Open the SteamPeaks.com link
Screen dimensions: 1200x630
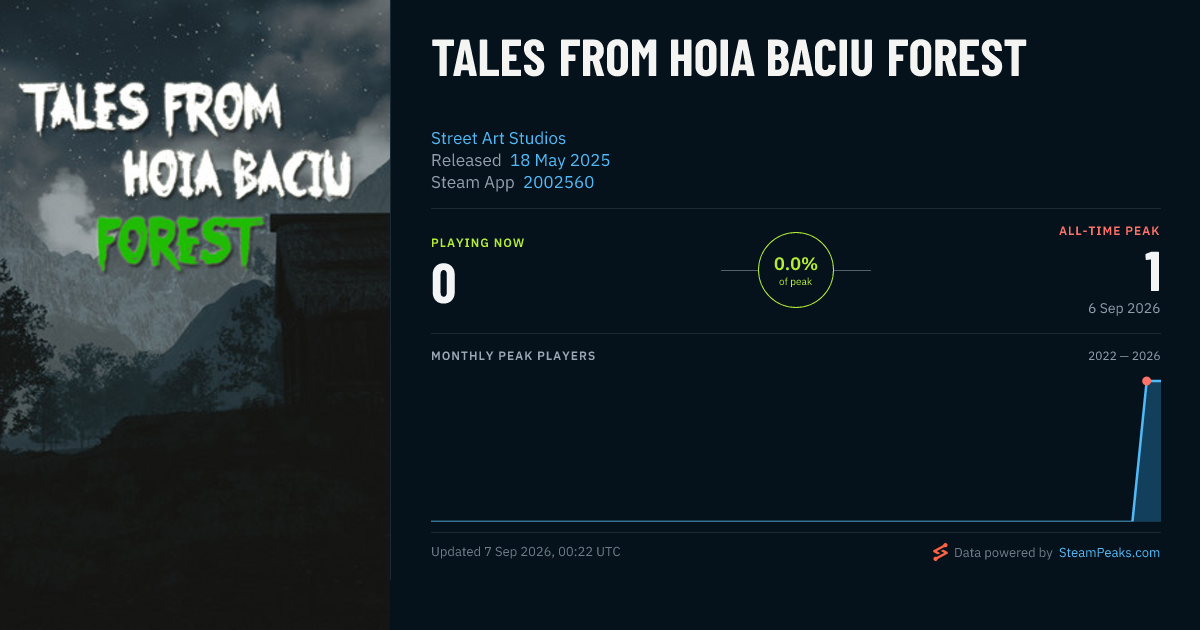1109,552
